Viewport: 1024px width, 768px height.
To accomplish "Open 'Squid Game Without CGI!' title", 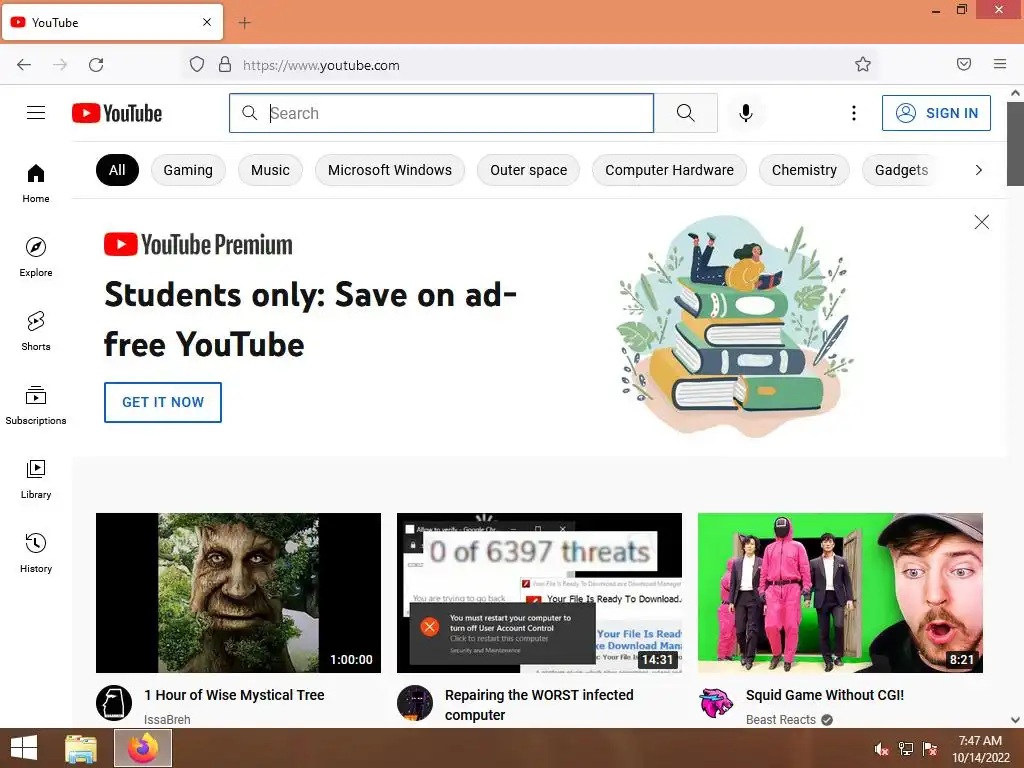I will coord(825,695).
